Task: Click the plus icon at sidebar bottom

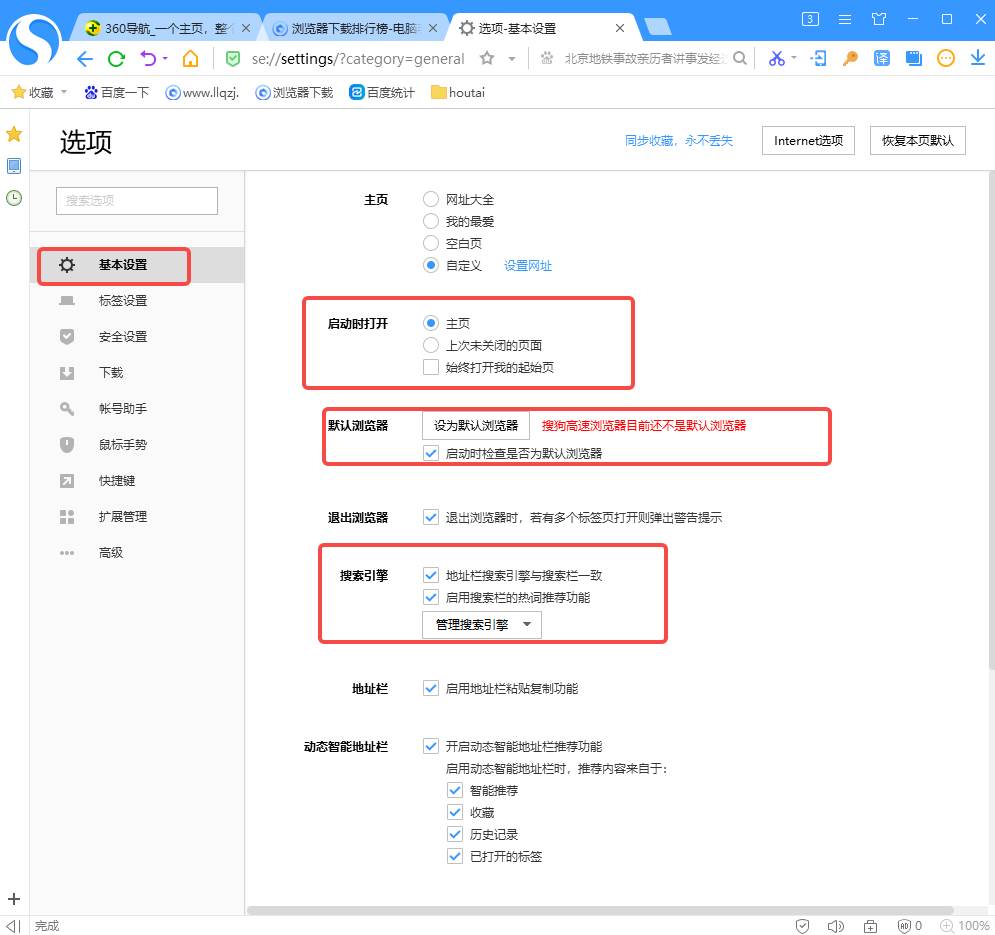Action: point(14,899)
